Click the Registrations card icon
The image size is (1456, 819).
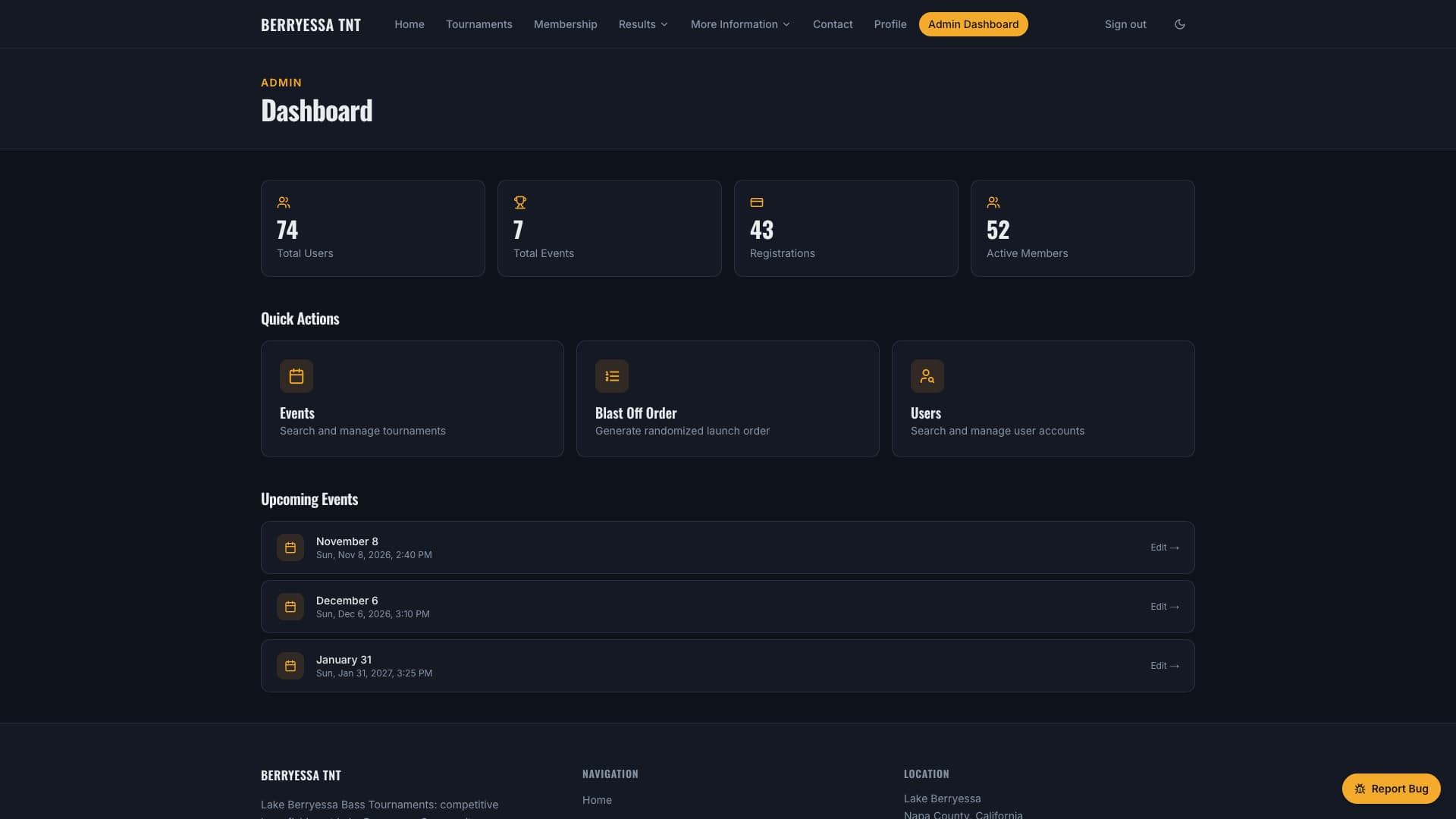click(x=757, y=202)
